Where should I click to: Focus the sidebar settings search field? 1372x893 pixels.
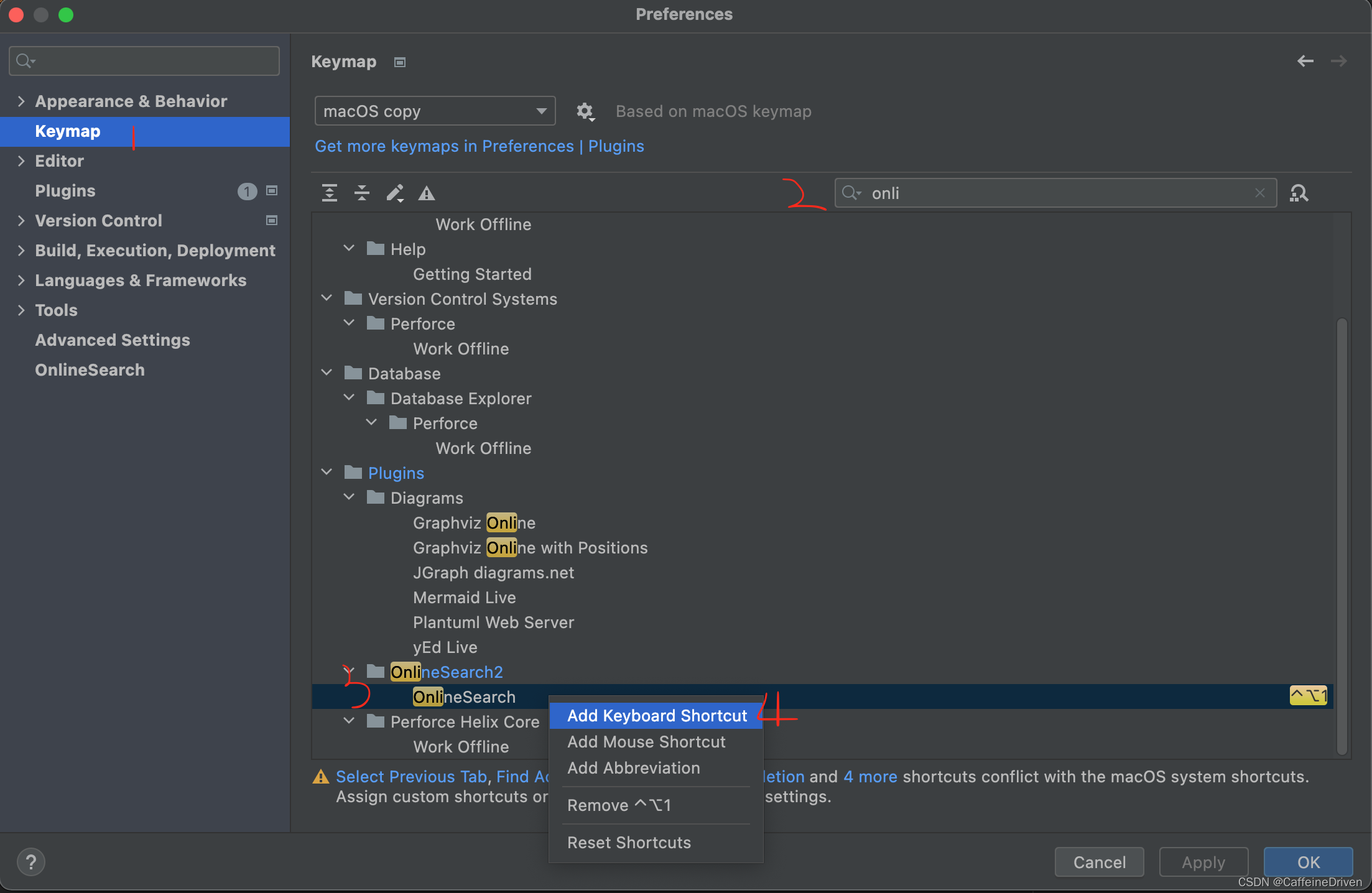144,61
